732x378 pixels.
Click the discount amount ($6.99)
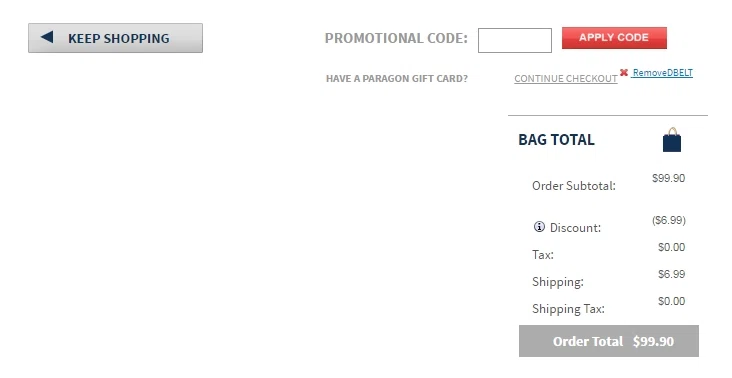tap(669, 220)
